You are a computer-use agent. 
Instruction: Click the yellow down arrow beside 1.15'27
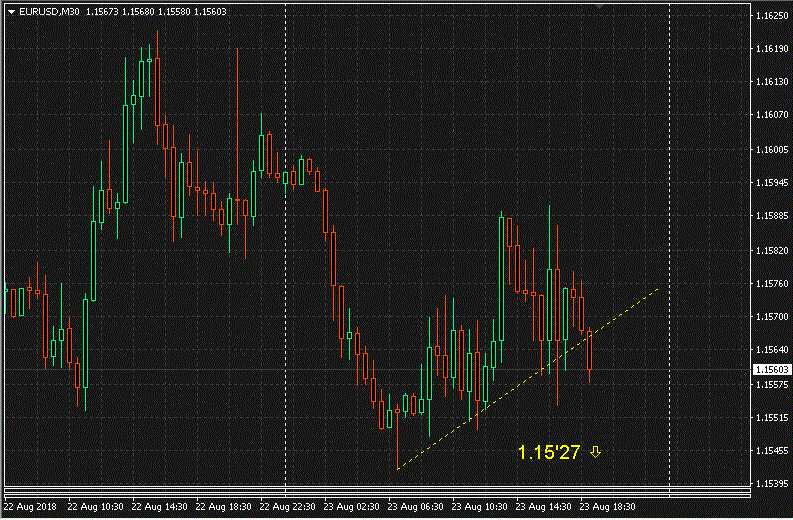click(596, 452)
